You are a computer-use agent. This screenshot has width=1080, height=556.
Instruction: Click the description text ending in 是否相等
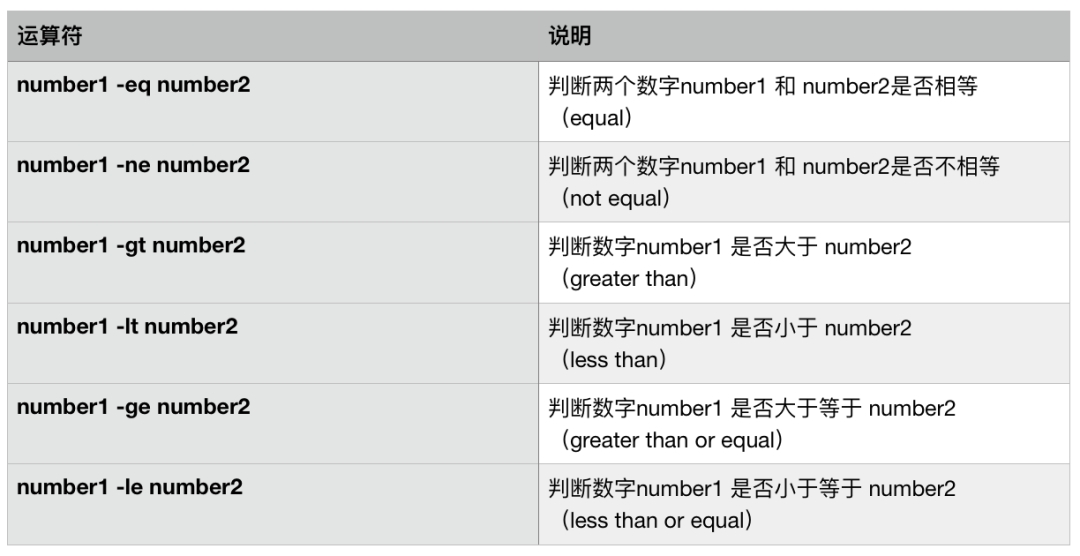(763, 87)
